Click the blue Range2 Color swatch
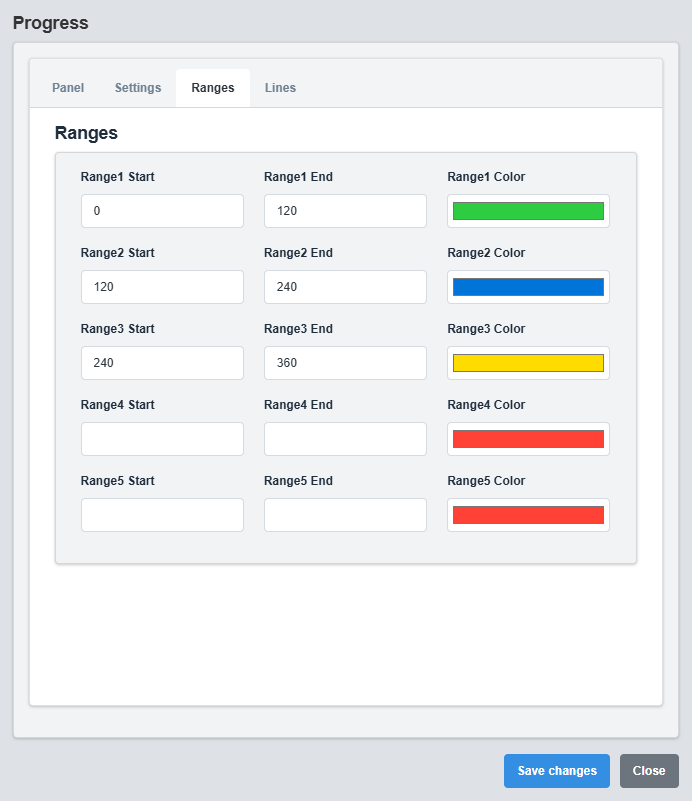692x801 pixels. [528, 287]
